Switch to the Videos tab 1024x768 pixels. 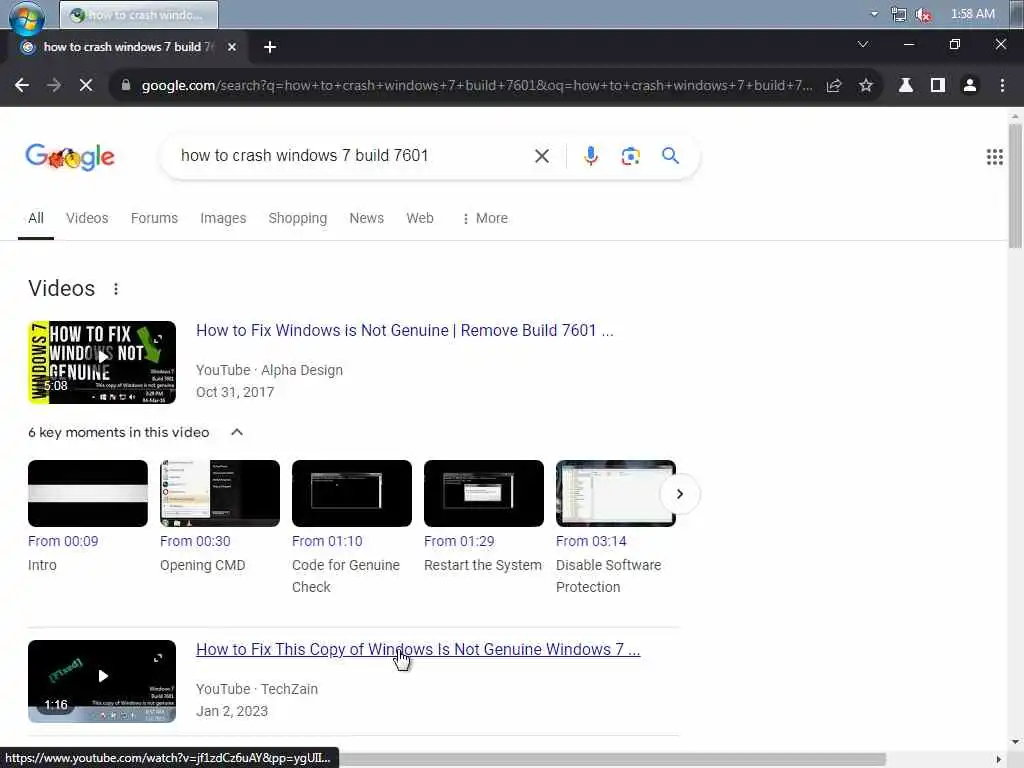tap(87, 218)
